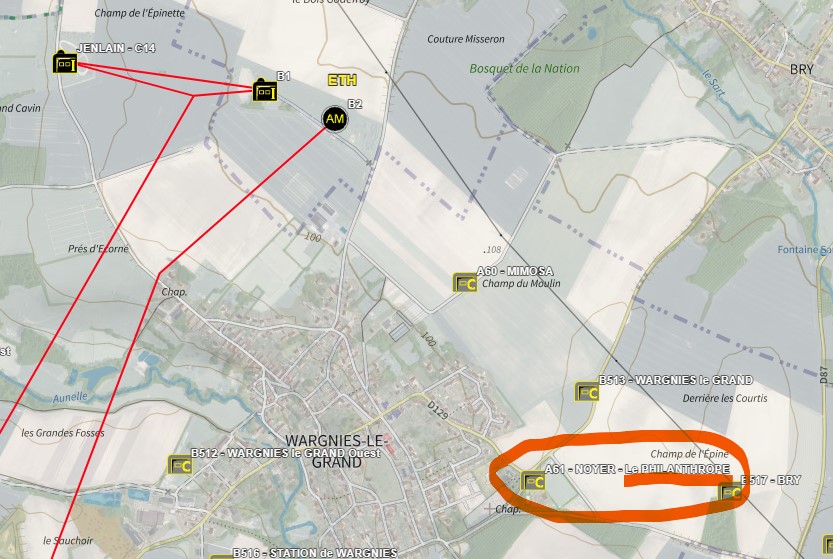Open the A61 - NOYER PC marker

[533, 481]
